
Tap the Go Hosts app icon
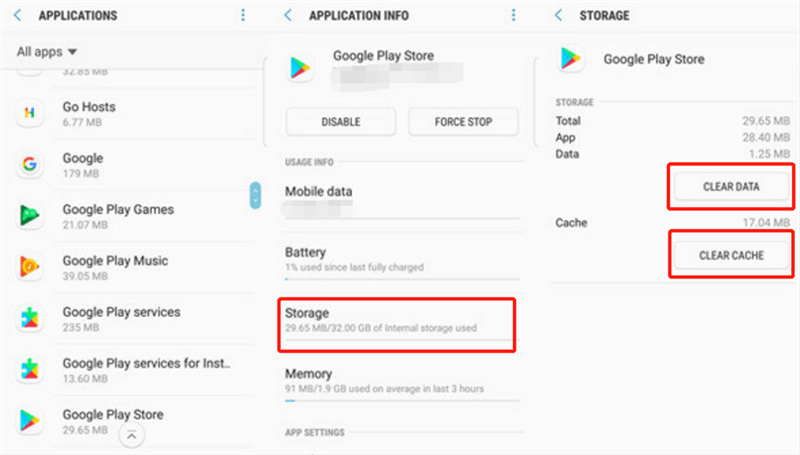pyautogui.click(x=31, y=112)
